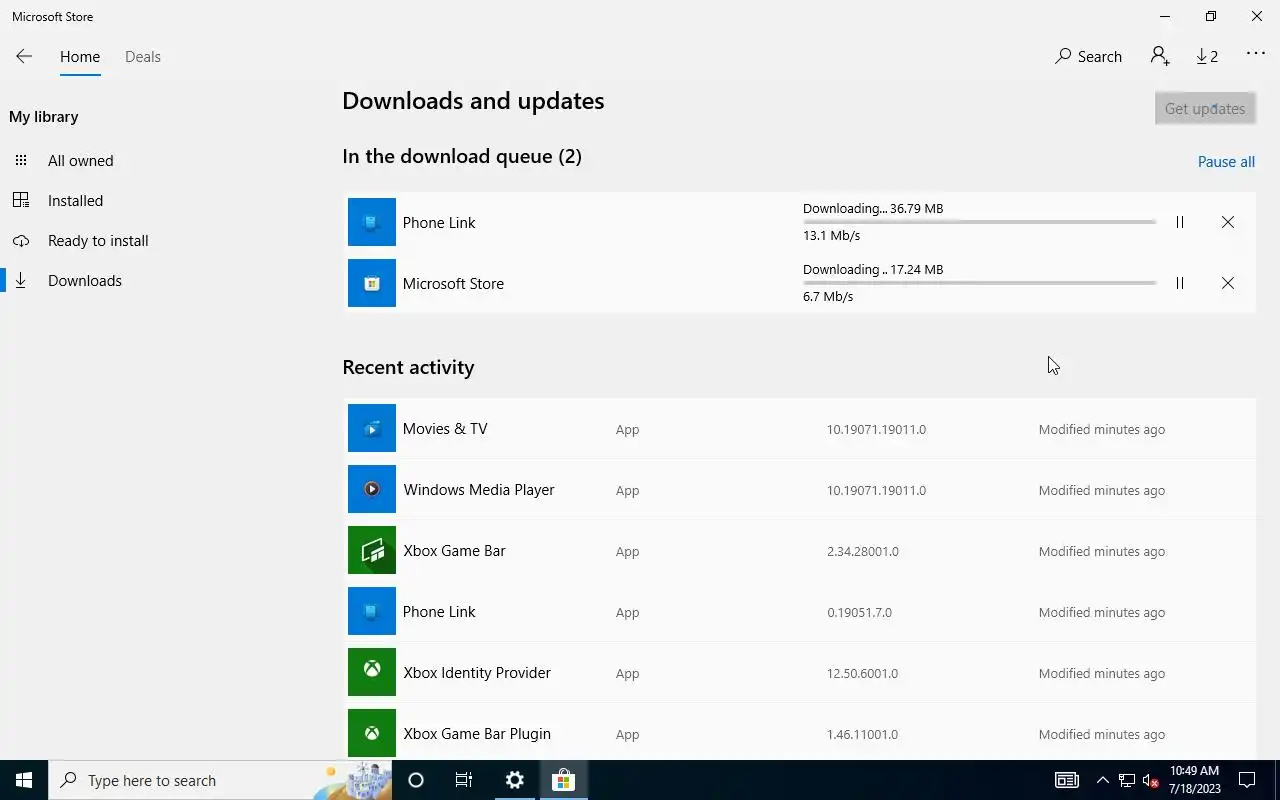
Task: Cancel the Phone Link download
Action: [1228, 222]
